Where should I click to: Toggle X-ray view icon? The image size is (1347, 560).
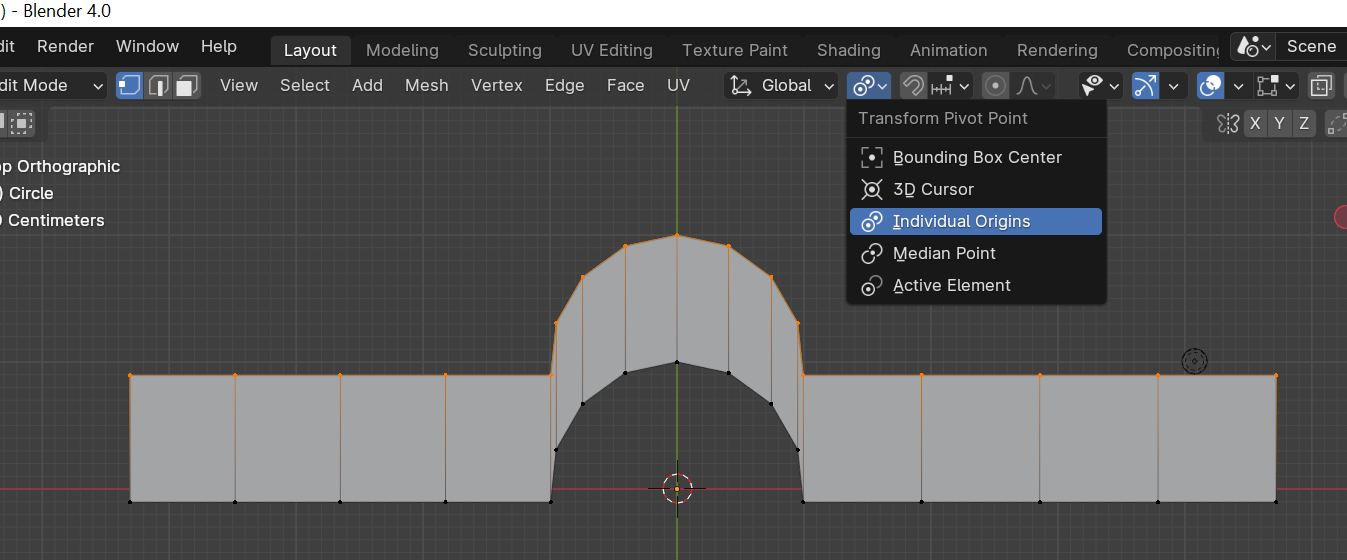pyautogui.click(x=1321, y=86)
